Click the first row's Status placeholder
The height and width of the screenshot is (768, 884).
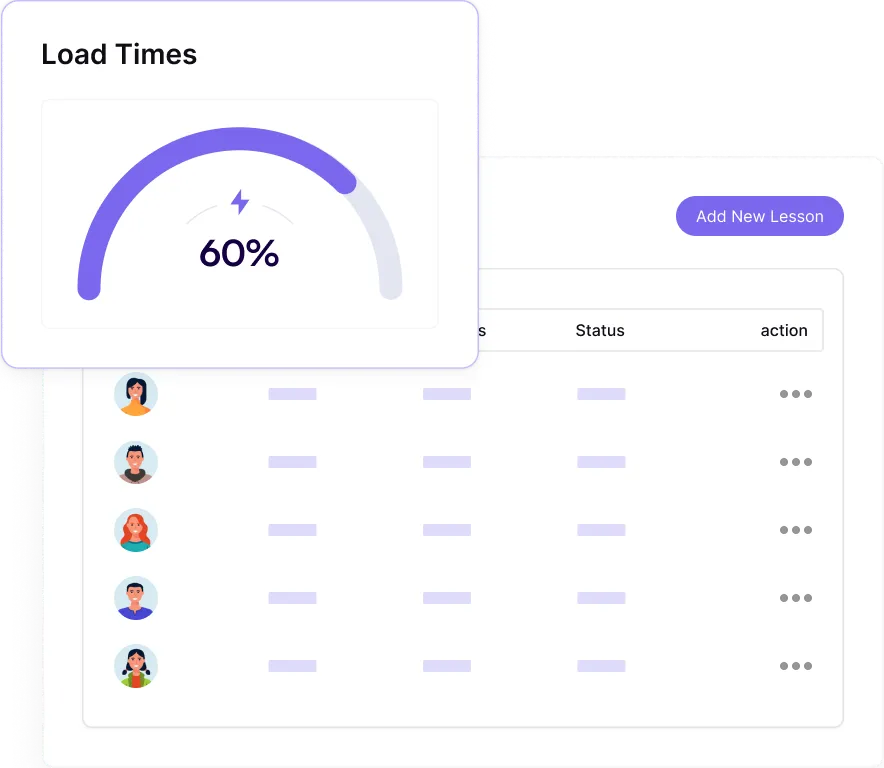pyautogui.click(x=601, y=394)
